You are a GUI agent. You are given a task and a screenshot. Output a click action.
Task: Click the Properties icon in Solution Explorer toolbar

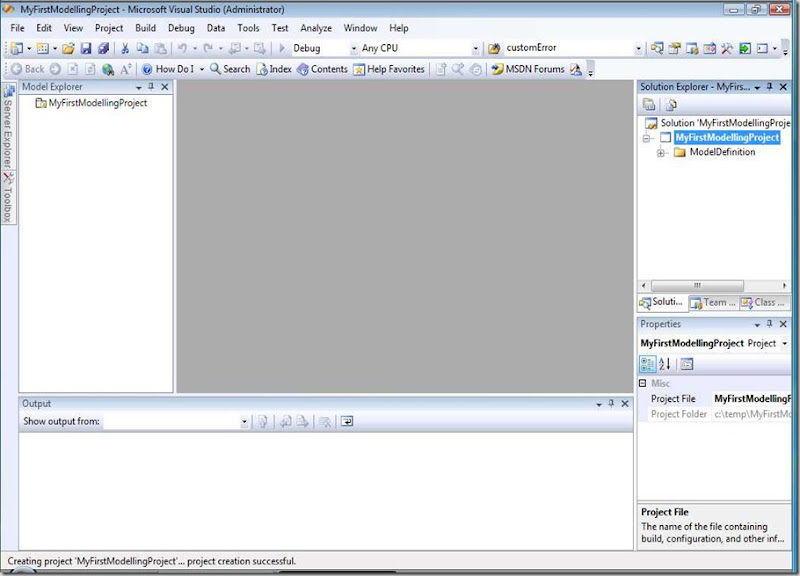(x=649, y=105)
